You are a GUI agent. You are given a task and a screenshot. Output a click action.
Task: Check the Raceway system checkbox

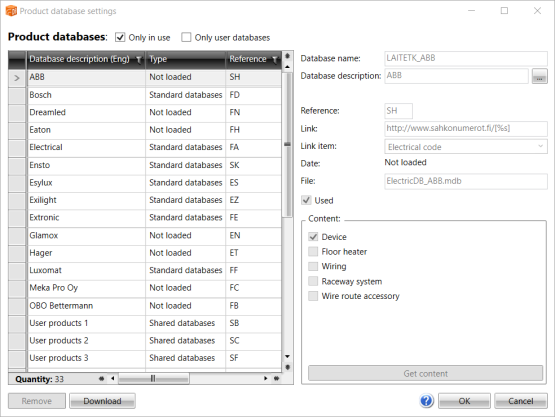[313, 281]
